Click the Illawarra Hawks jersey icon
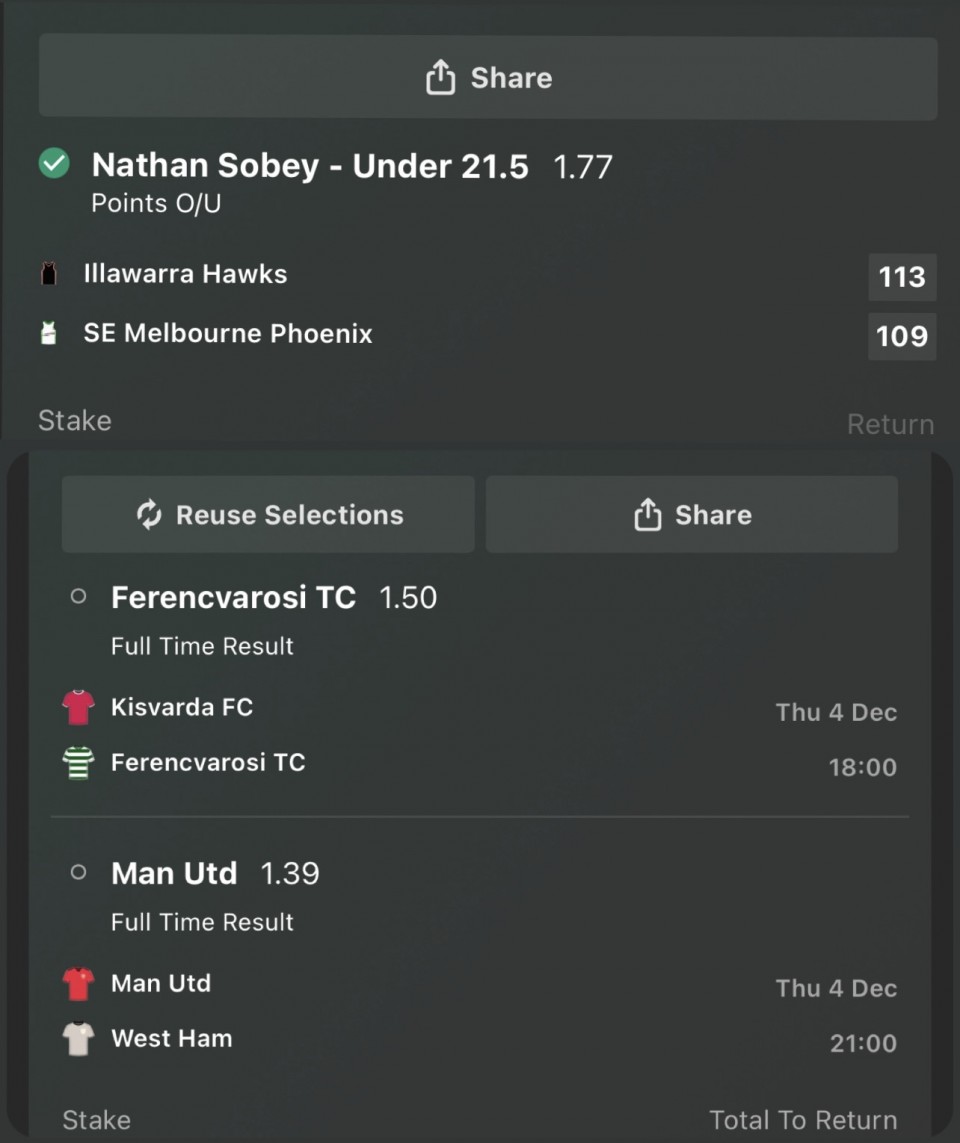 (x=49, y=274)
